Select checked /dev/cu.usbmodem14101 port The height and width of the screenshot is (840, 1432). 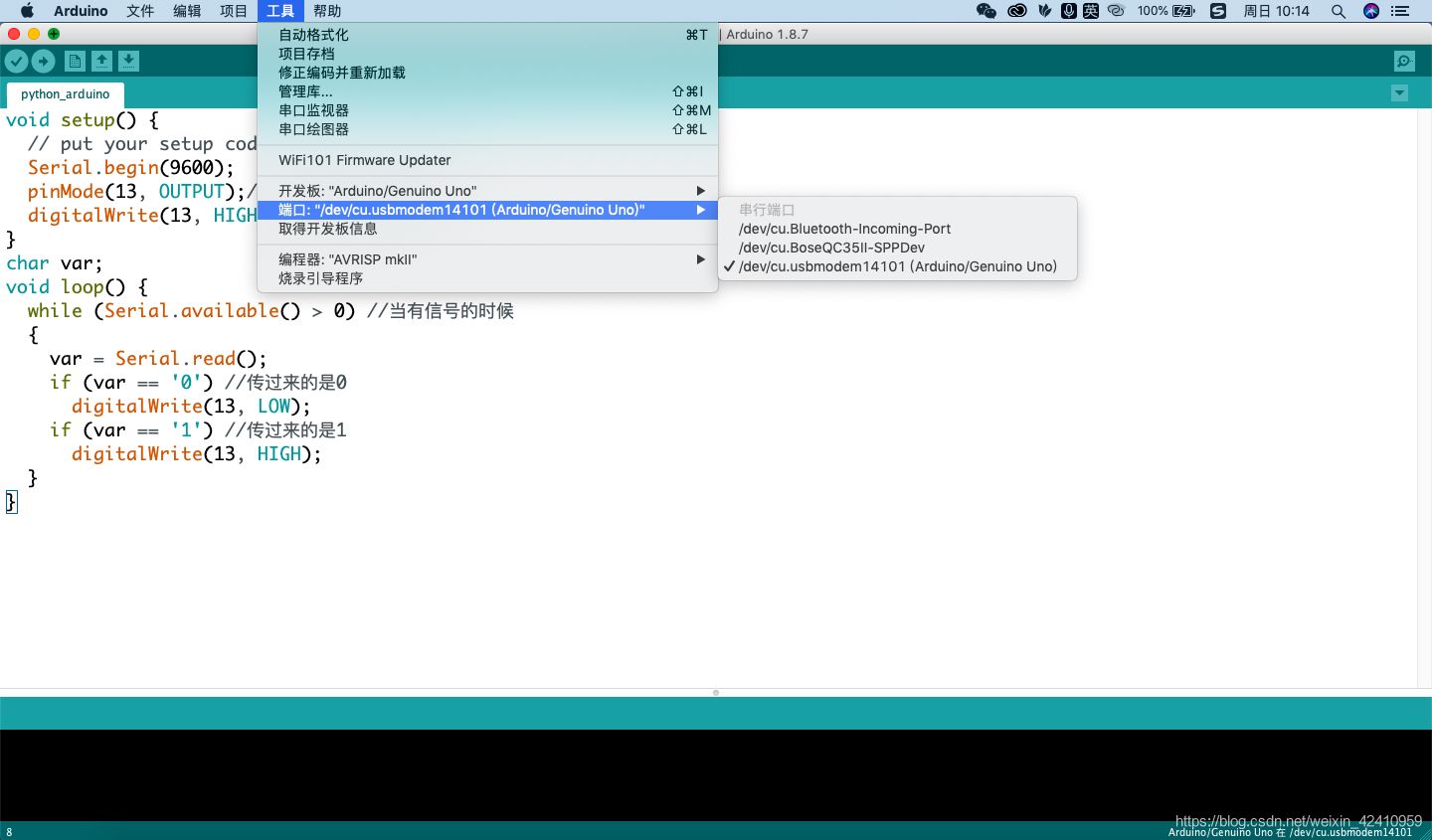pos(897,266)
